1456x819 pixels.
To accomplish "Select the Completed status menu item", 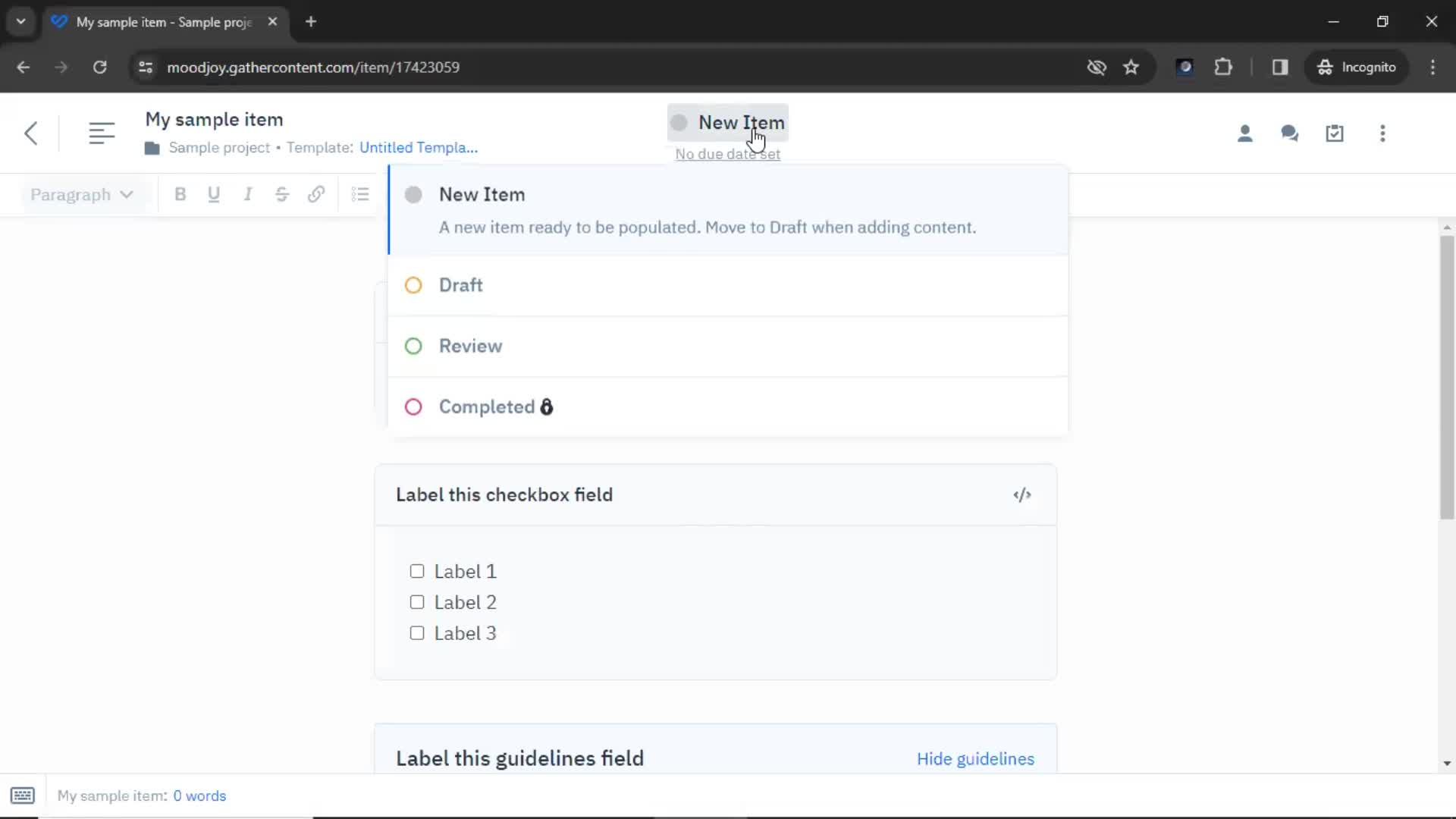I will point(487,406).
